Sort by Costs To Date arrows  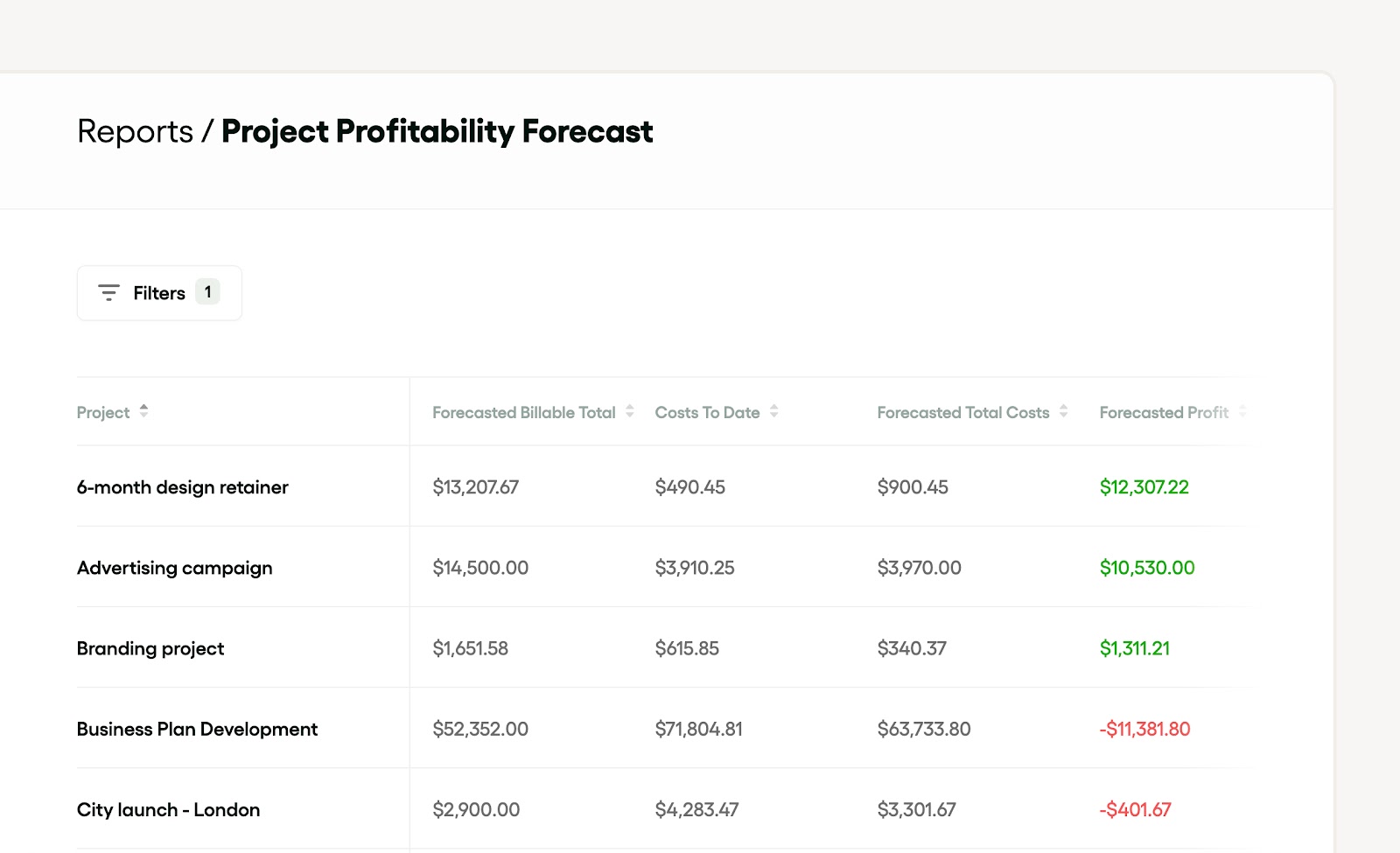coord(773,410)
